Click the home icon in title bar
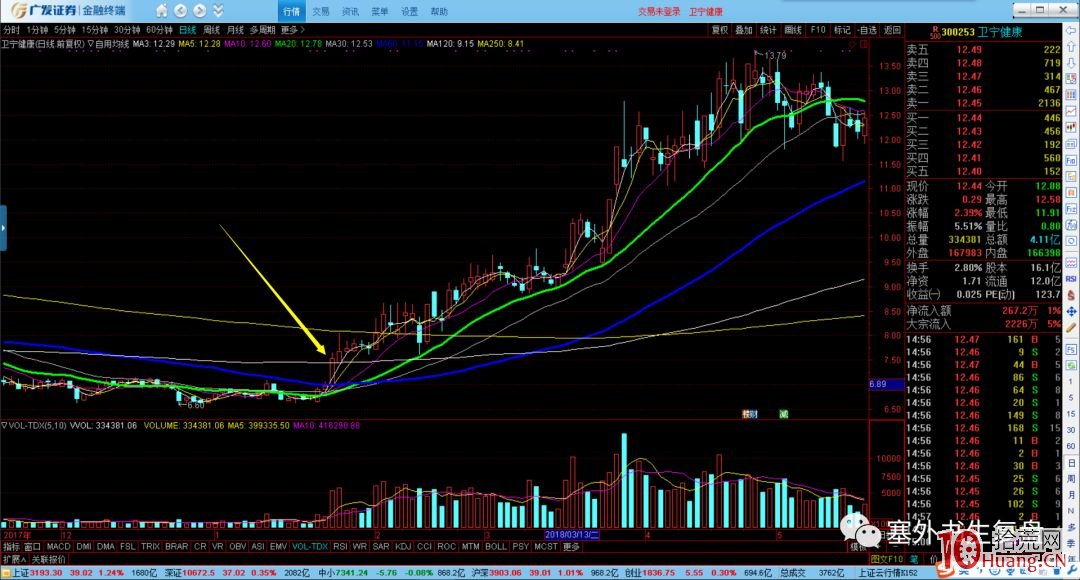1080x580 pixels. pos(161,11)
